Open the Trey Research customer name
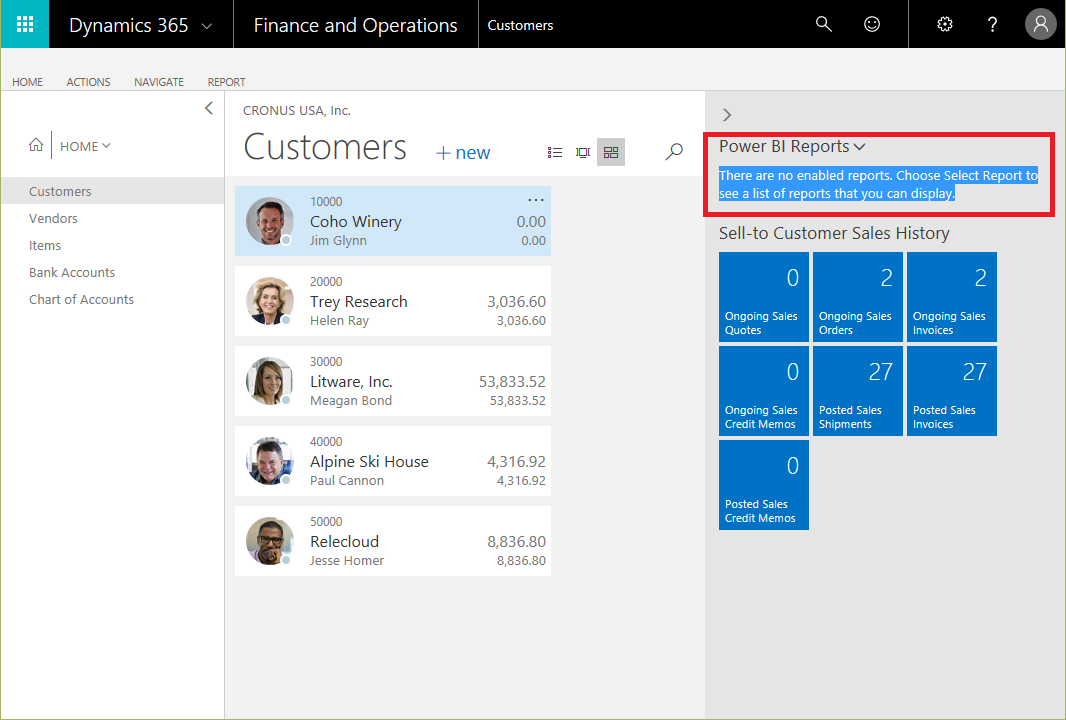 (358, 301)
